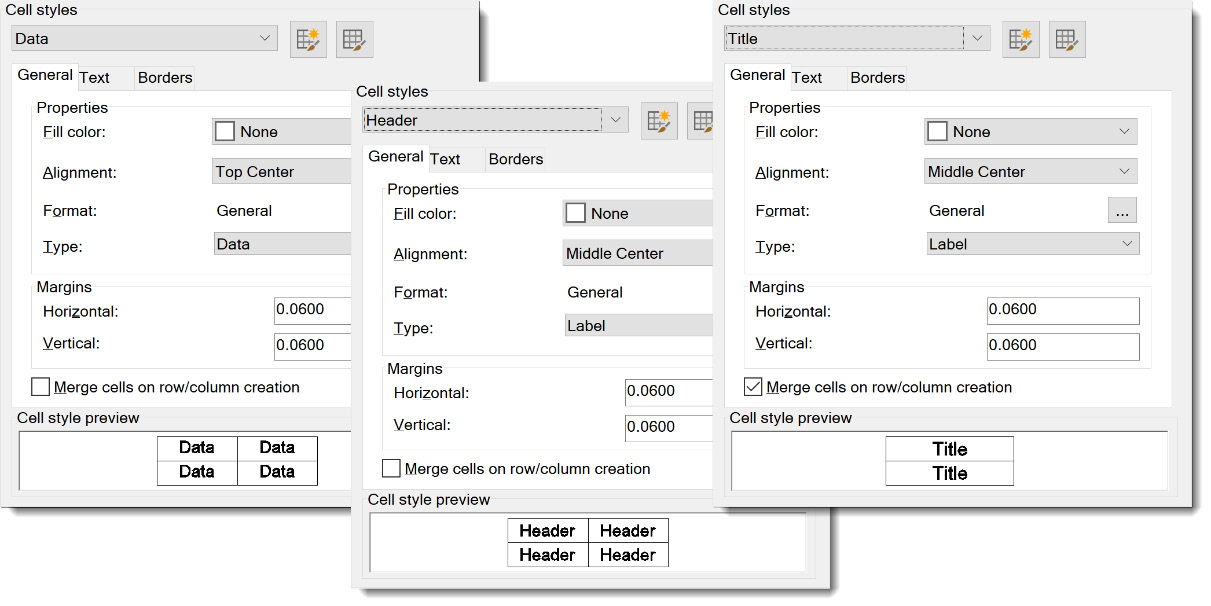This screenshot has width=1211, height=606.
Task: Open Top Center alignment dropdown in the Data panel
Action: click(282, 172)
